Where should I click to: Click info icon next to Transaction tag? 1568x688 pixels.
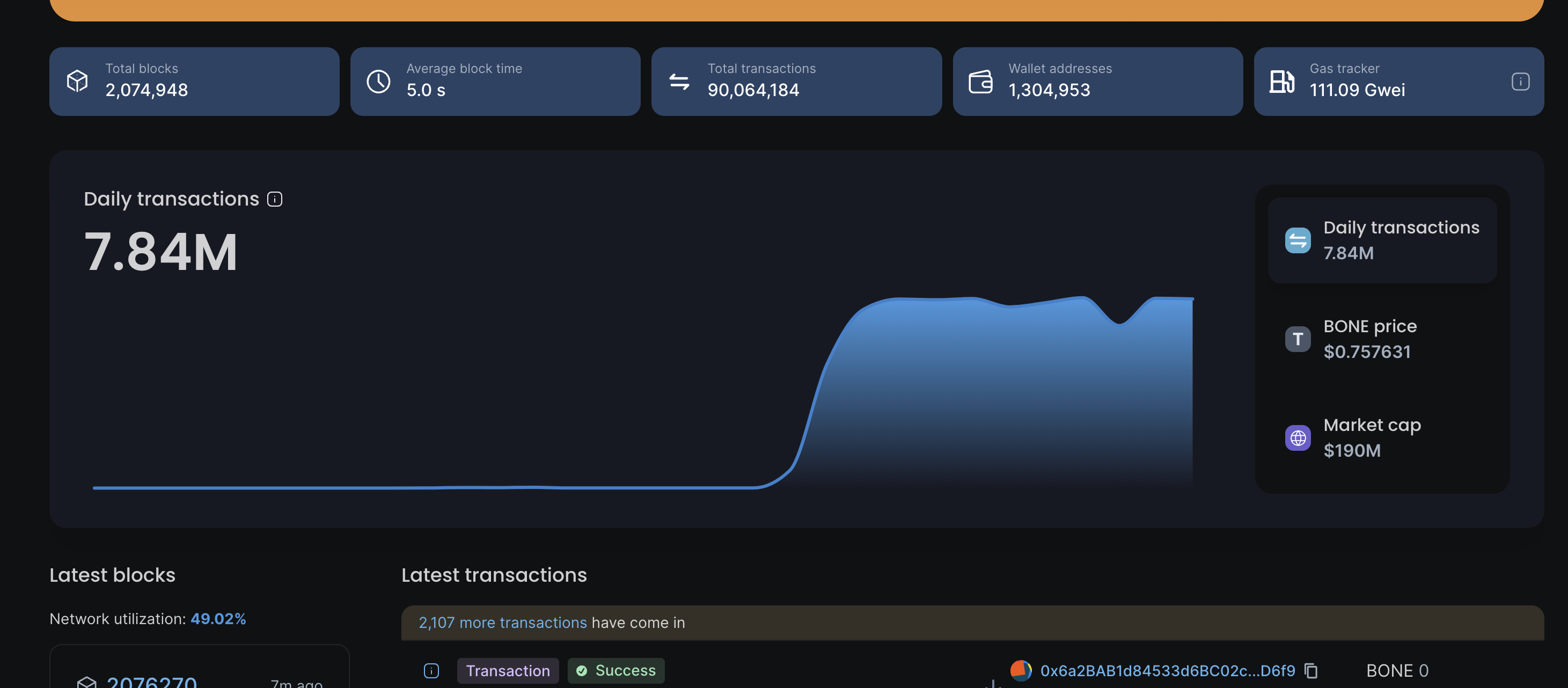[431, 670]
